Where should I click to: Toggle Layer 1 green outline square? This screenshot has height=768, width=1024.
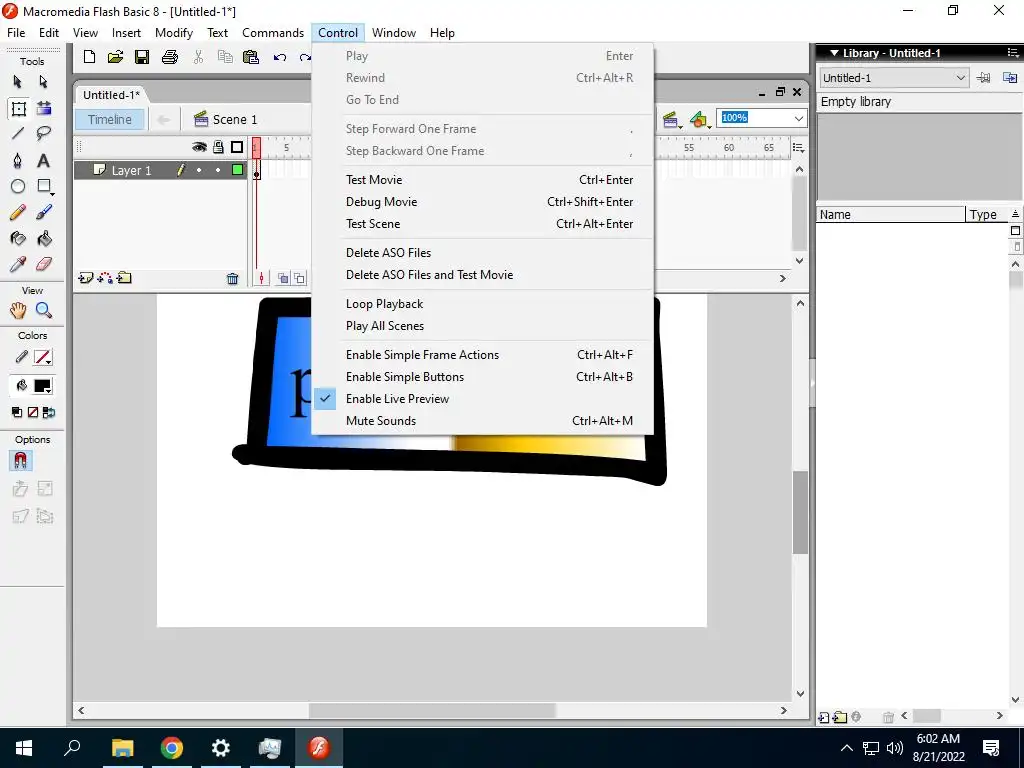(x=238, y=170)
